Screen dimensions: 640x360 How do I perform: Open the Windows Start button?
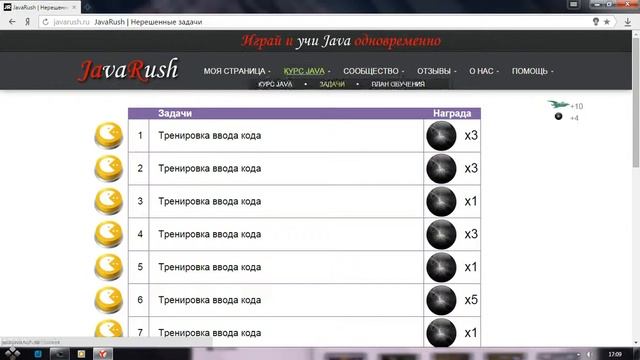[x=13, y=353]
